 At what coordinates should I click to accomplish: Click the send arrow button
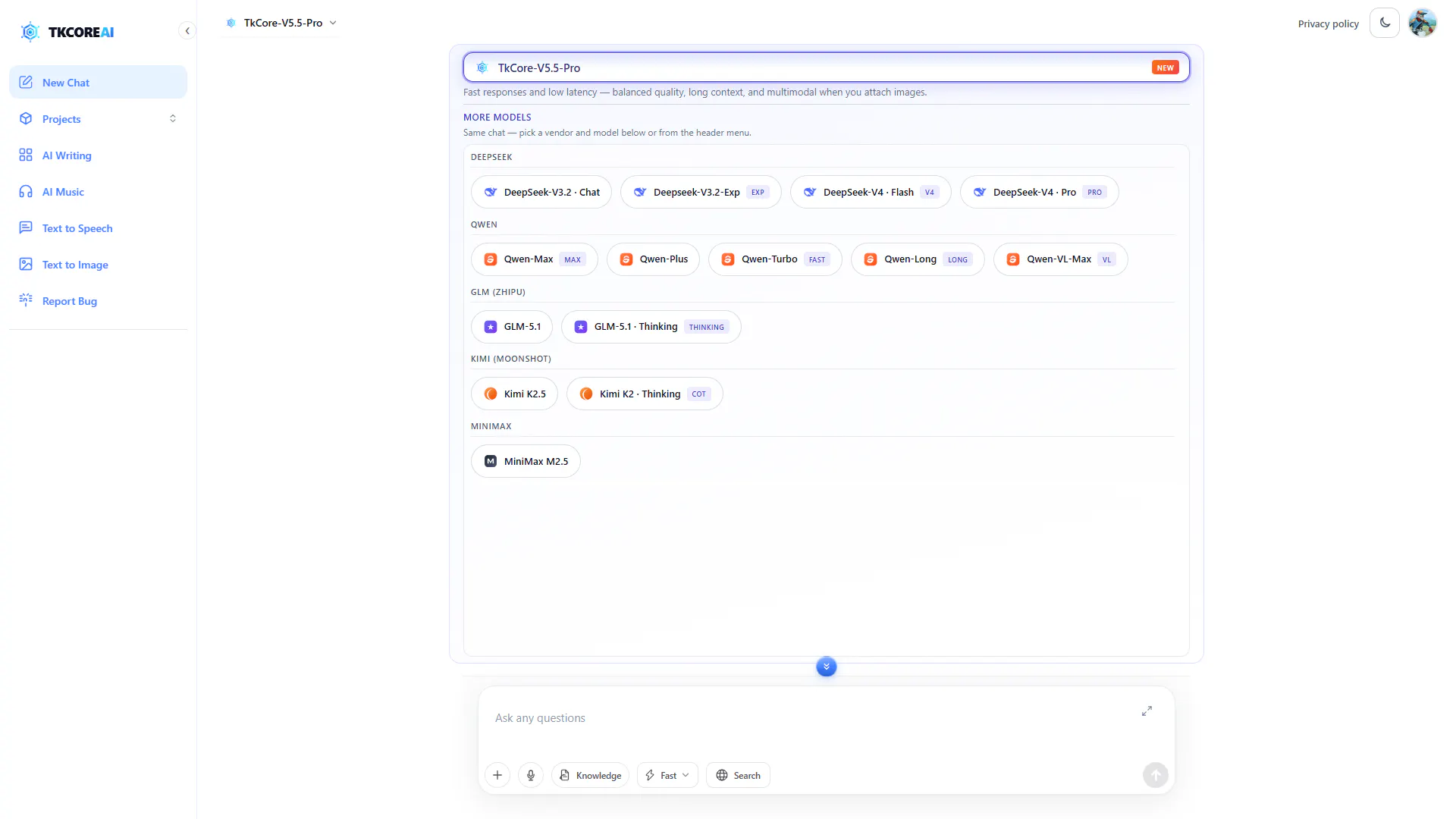[1156, 775]
